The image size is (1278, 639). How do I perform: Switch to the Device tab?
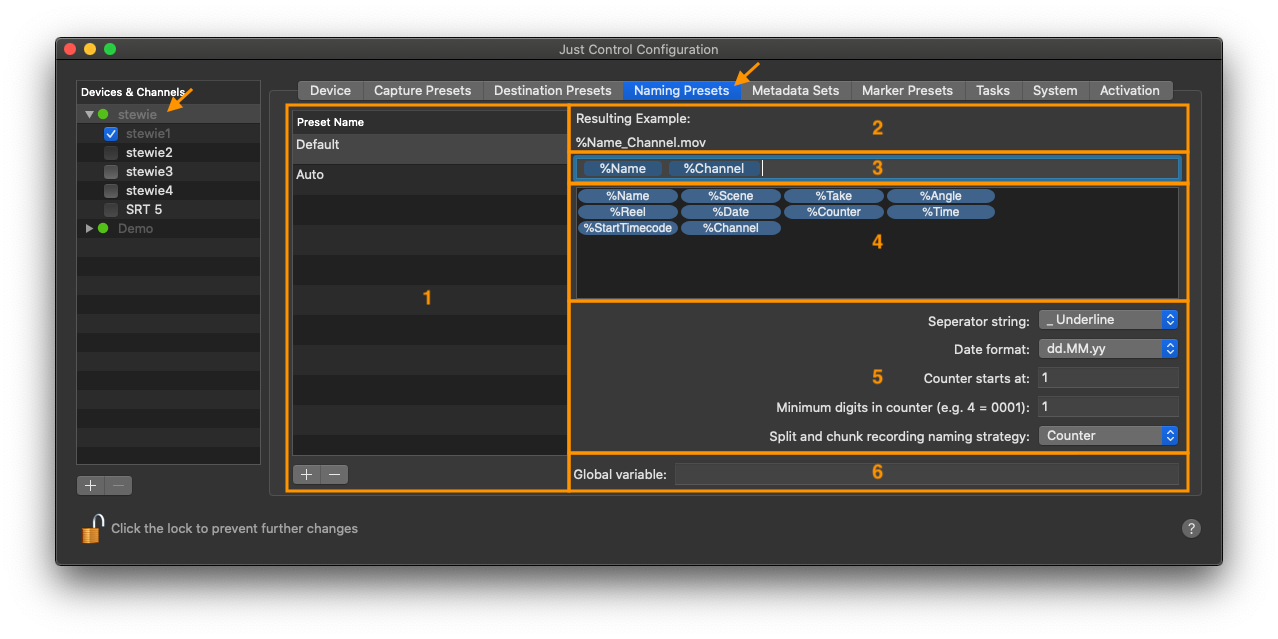pyautogui.click(x=330, y=90)
